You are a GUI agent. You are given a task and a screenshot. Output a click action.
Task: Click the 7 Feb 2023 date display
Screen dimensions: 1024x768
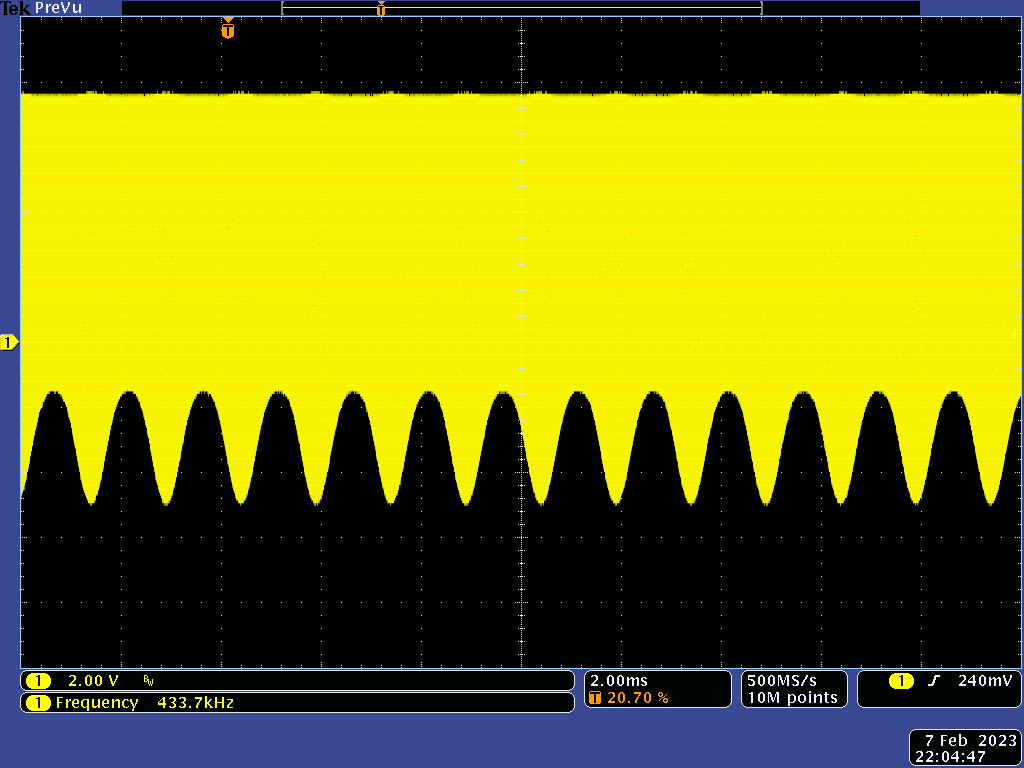(x=970, y=741)
